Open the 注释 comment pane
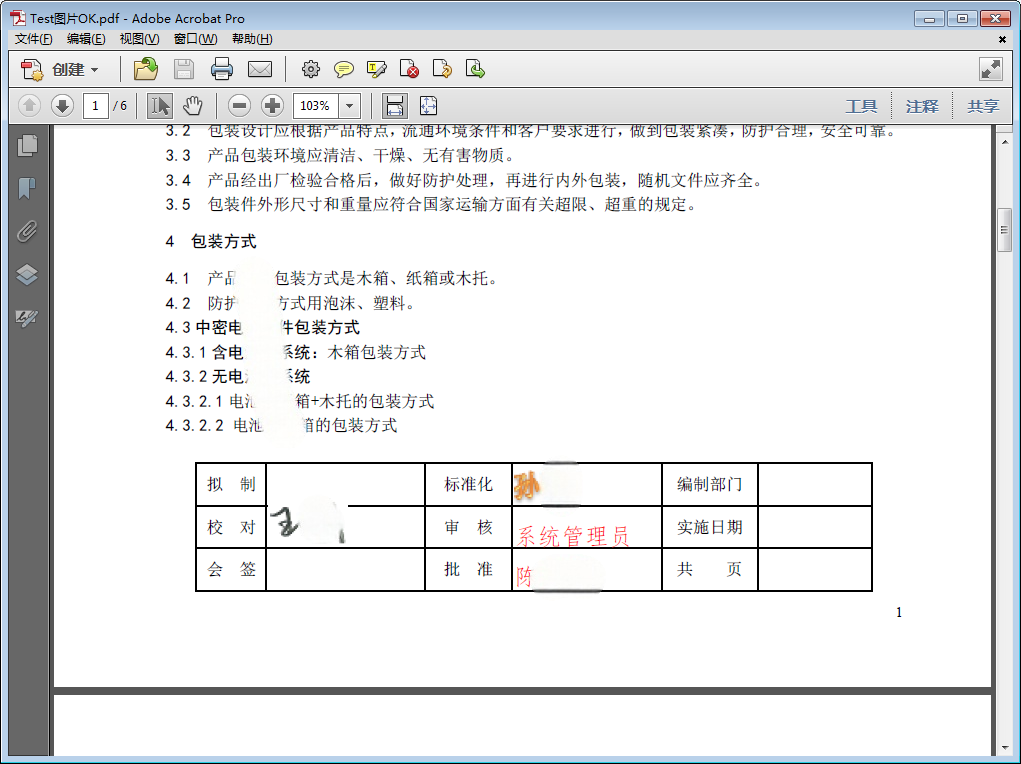 [921, 106]
